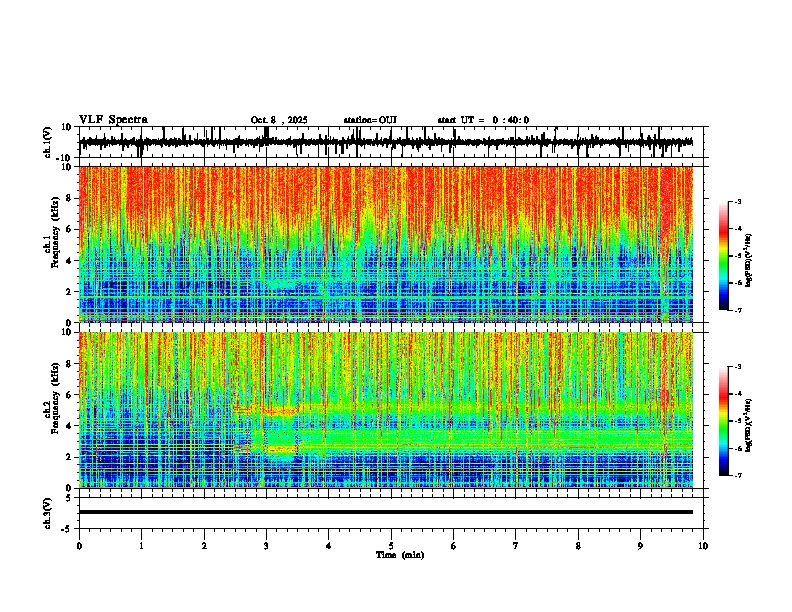The image size is (792, 612).
Task: Click the log(PSD) label beside the ch.2 colorbar
Action: click(748, 425)
